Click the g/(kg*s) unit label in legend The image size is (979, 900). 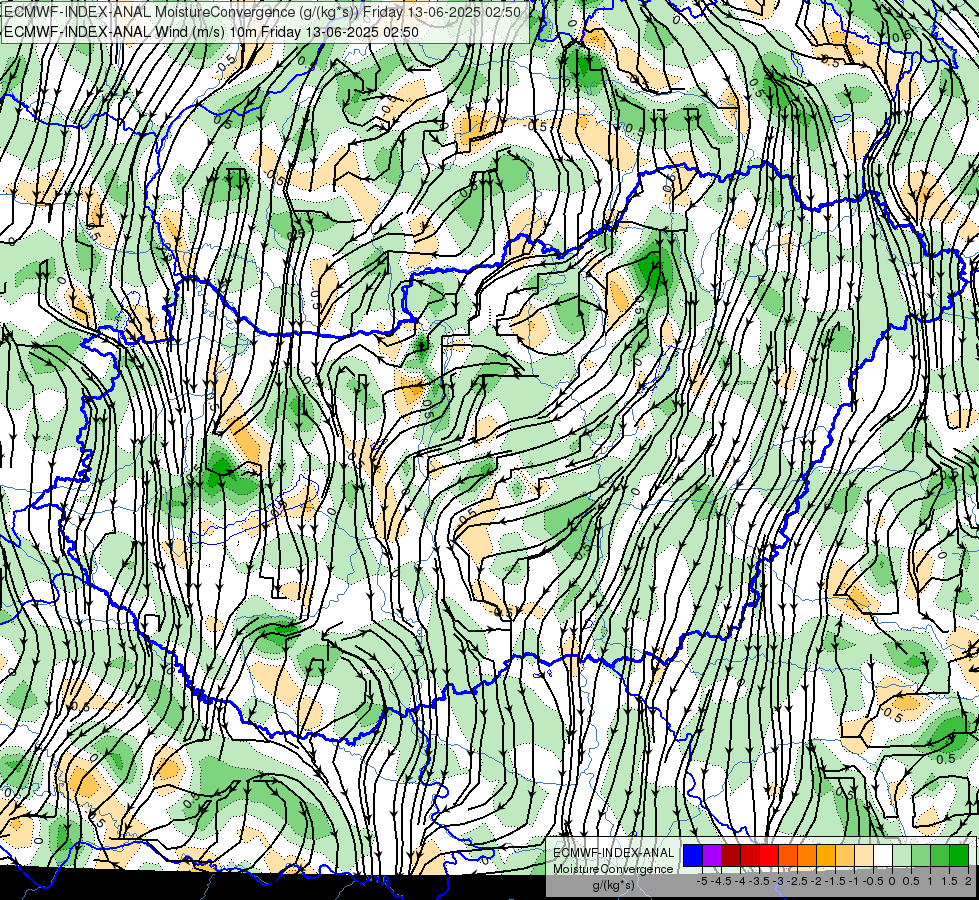(x=613, y=885)
